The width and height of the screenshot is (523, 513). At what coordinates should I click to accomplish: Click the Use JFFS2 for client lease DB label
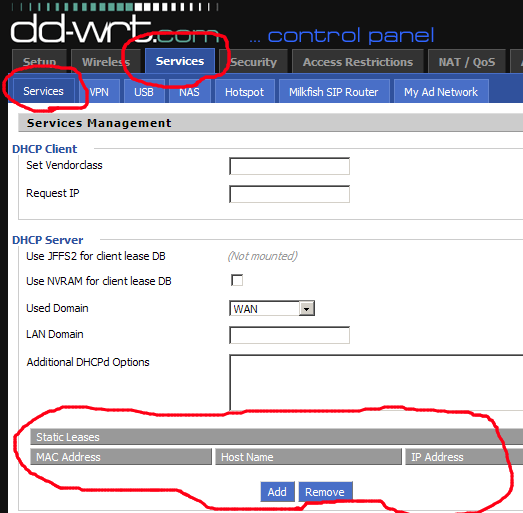(96, 256)
